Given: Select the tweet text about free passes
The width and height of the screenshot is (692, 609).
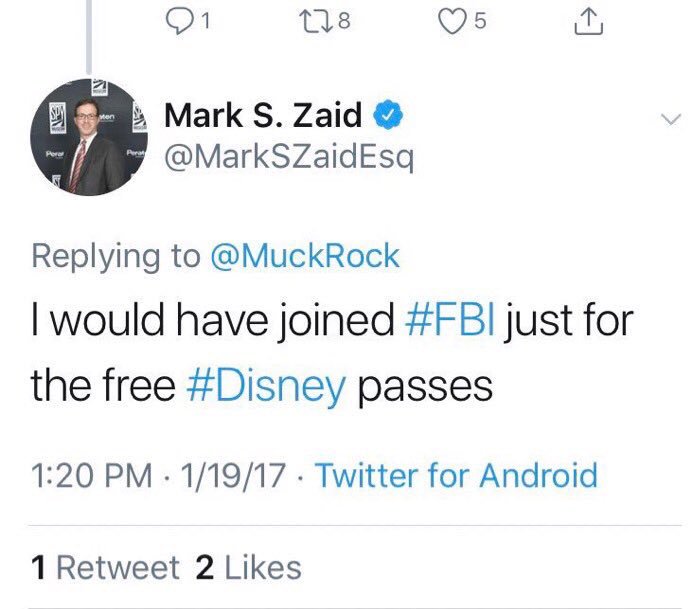Looking at the screenshot, I should click(330, 354).
